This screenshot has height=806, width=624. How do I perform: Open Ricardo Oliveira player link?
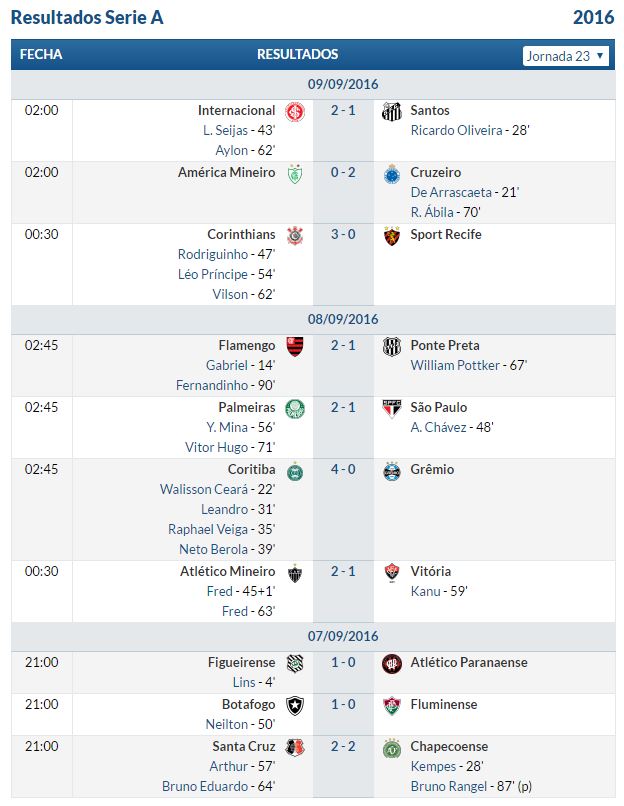[x=456, y=131]
